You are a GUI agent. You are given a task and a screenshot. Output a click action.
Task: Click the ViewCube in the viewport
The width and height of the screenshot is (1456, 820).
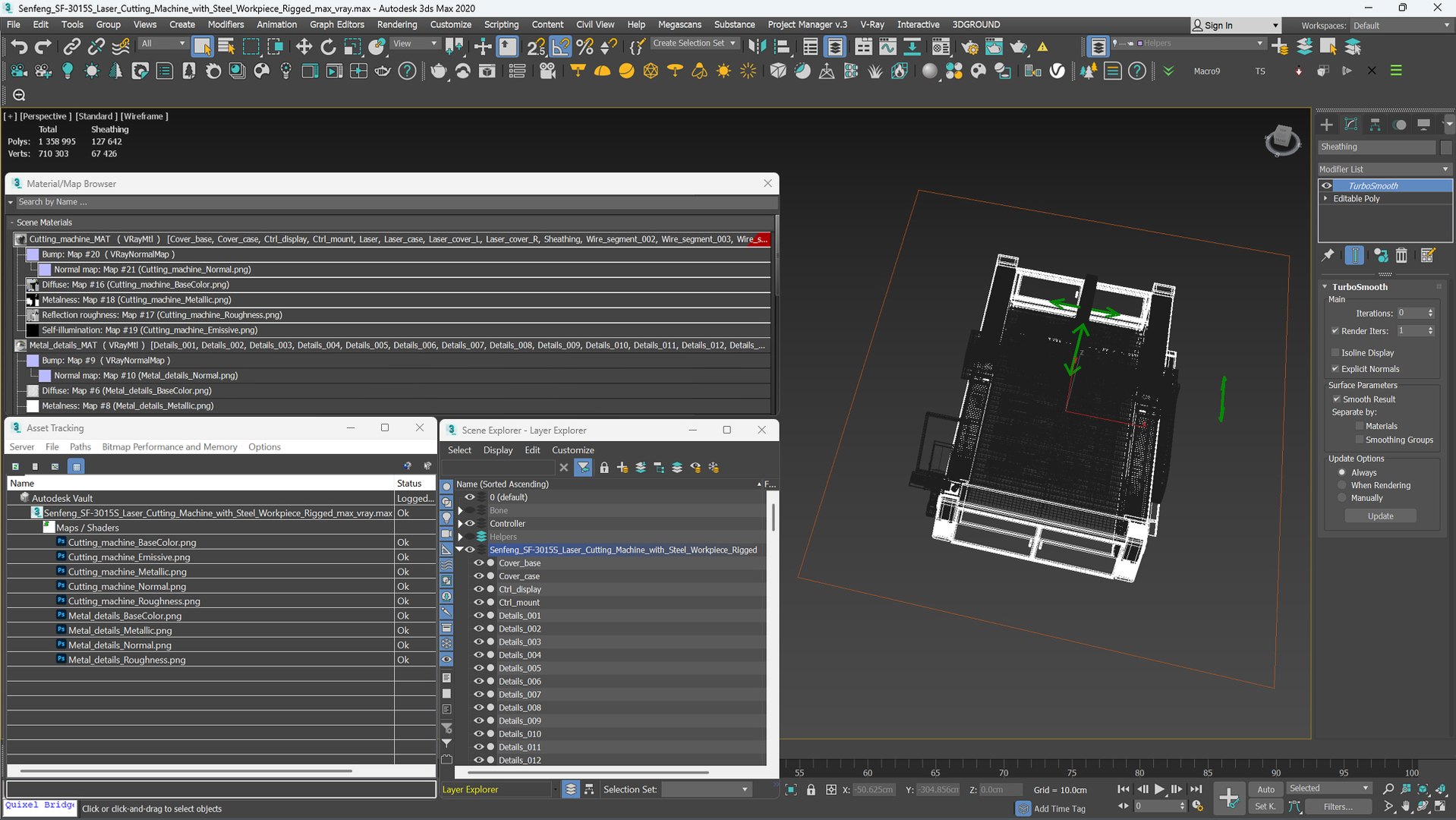(1282, 140)
